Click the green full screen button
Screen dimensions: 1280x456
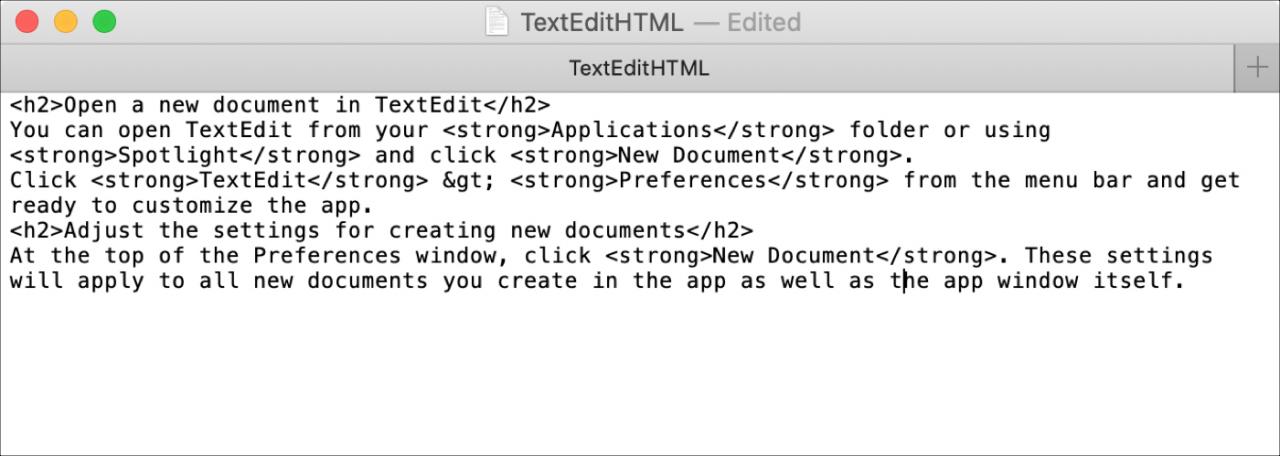click(x=103, y=21)
